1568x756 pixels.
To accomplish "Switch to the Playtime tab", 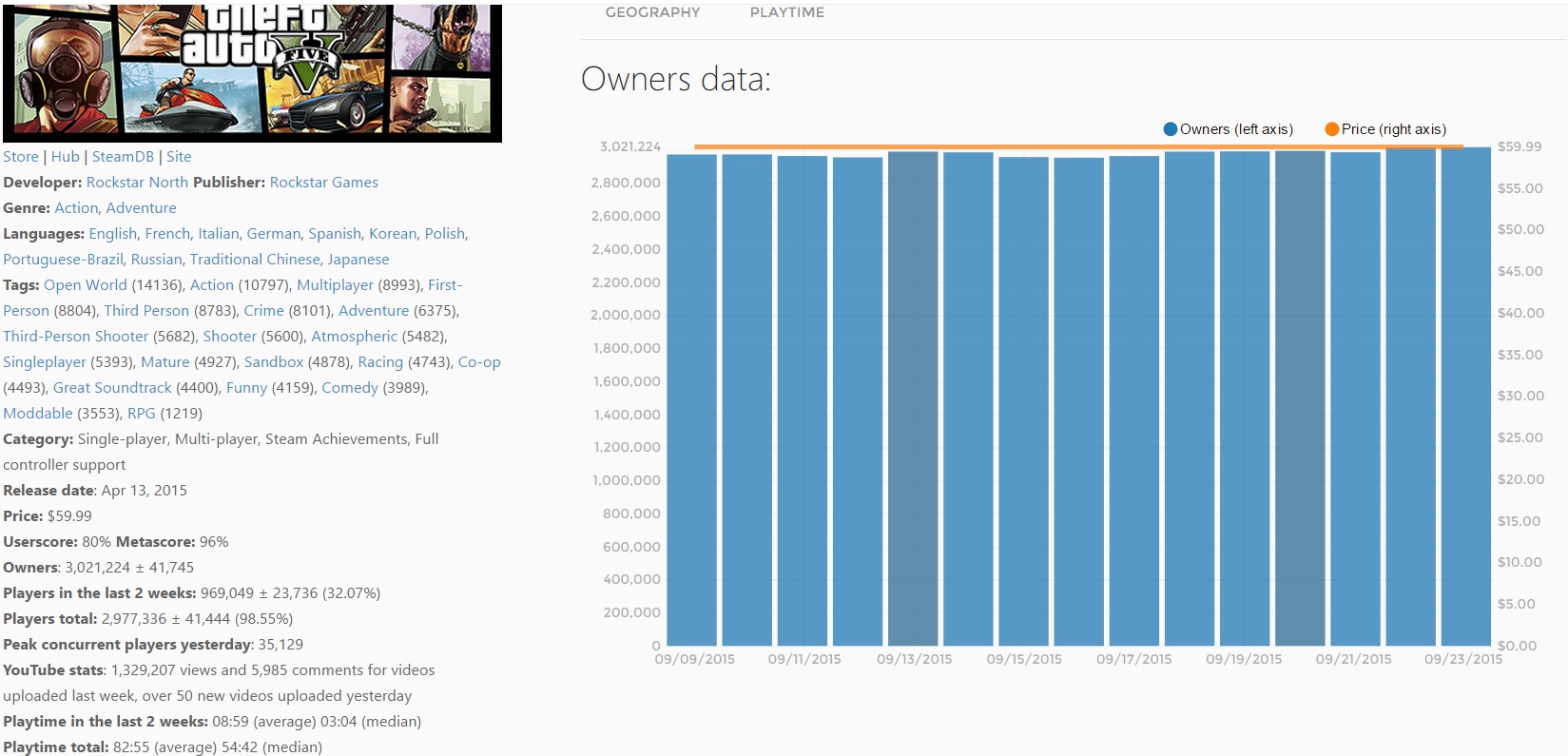I will (x=786, y=12).
